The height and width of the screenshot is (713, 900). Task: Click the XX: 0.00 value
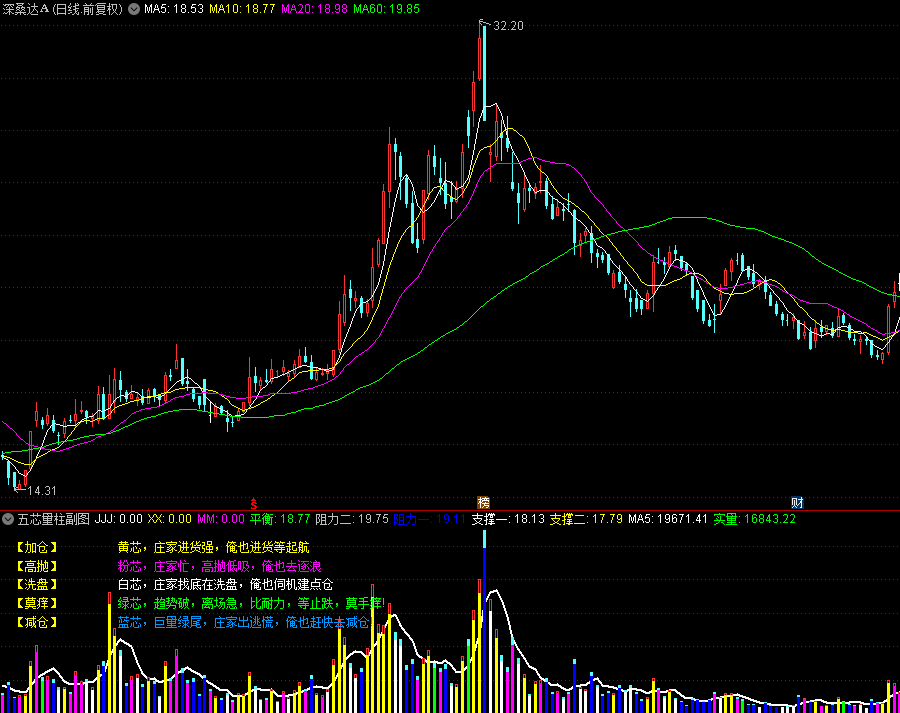click(x=169, y=519)
